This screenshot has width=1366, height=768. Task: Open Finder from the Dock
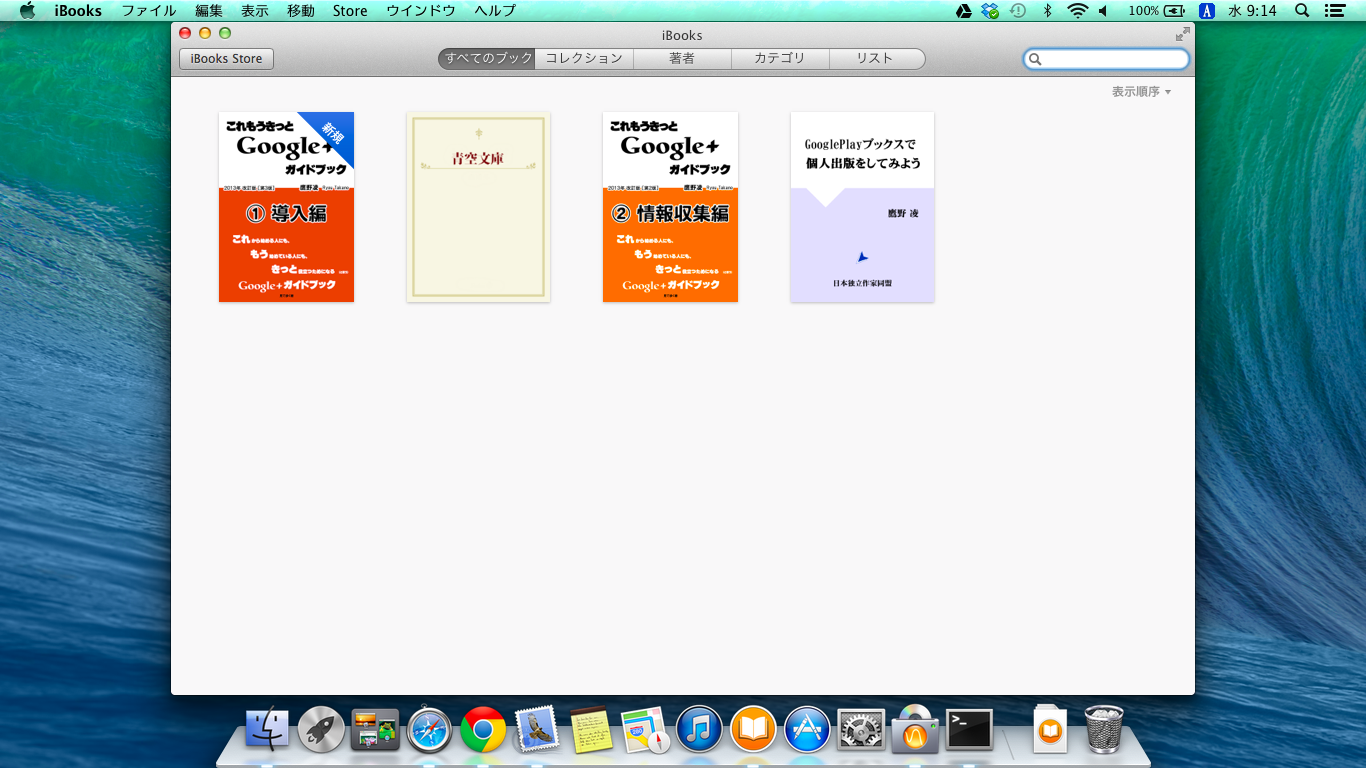point(267,730)
